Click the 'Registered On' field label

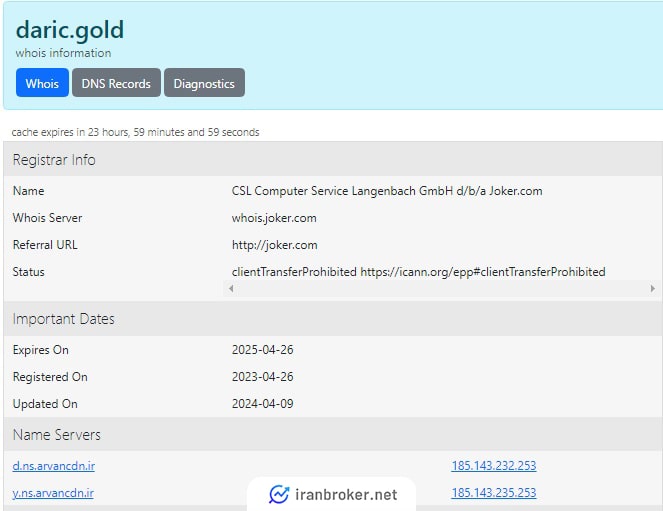50,377
